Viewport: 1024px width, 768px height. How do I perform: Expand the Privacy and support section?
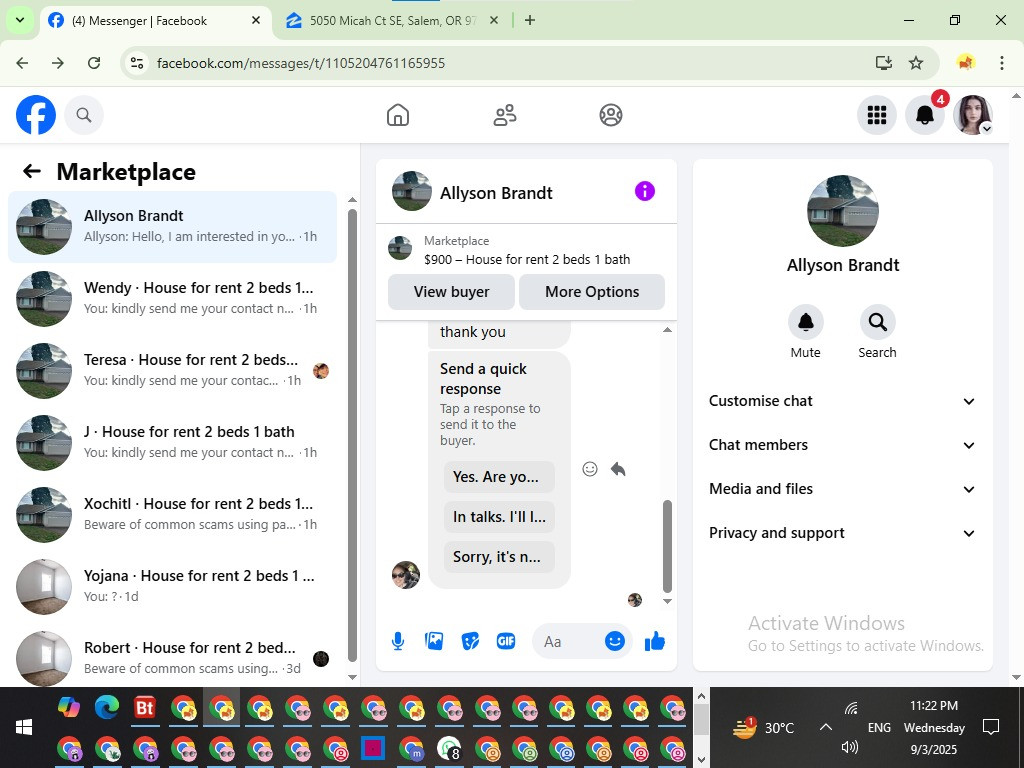tap(842, 533)
